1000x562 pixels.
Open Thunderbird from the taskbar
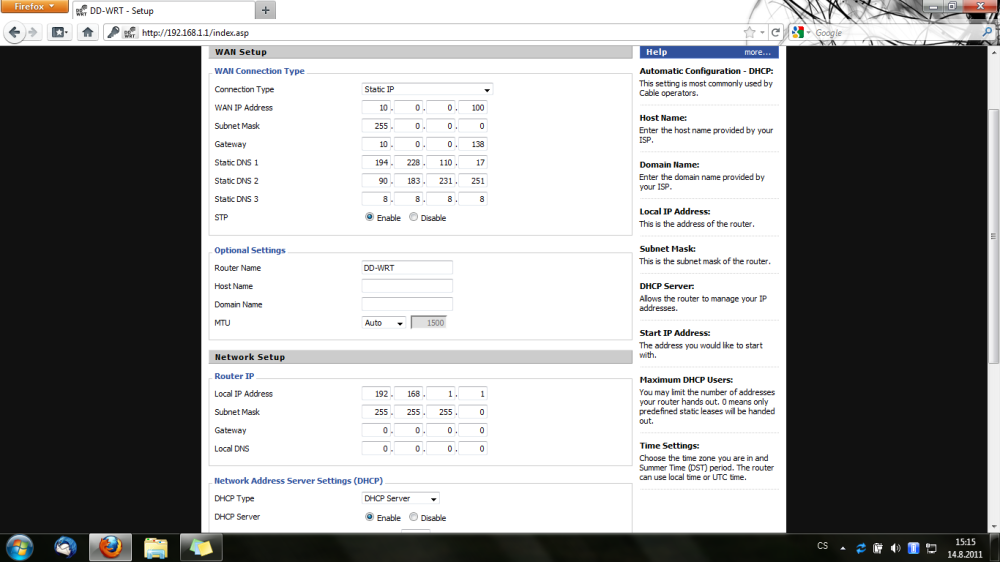pos(65,547)
